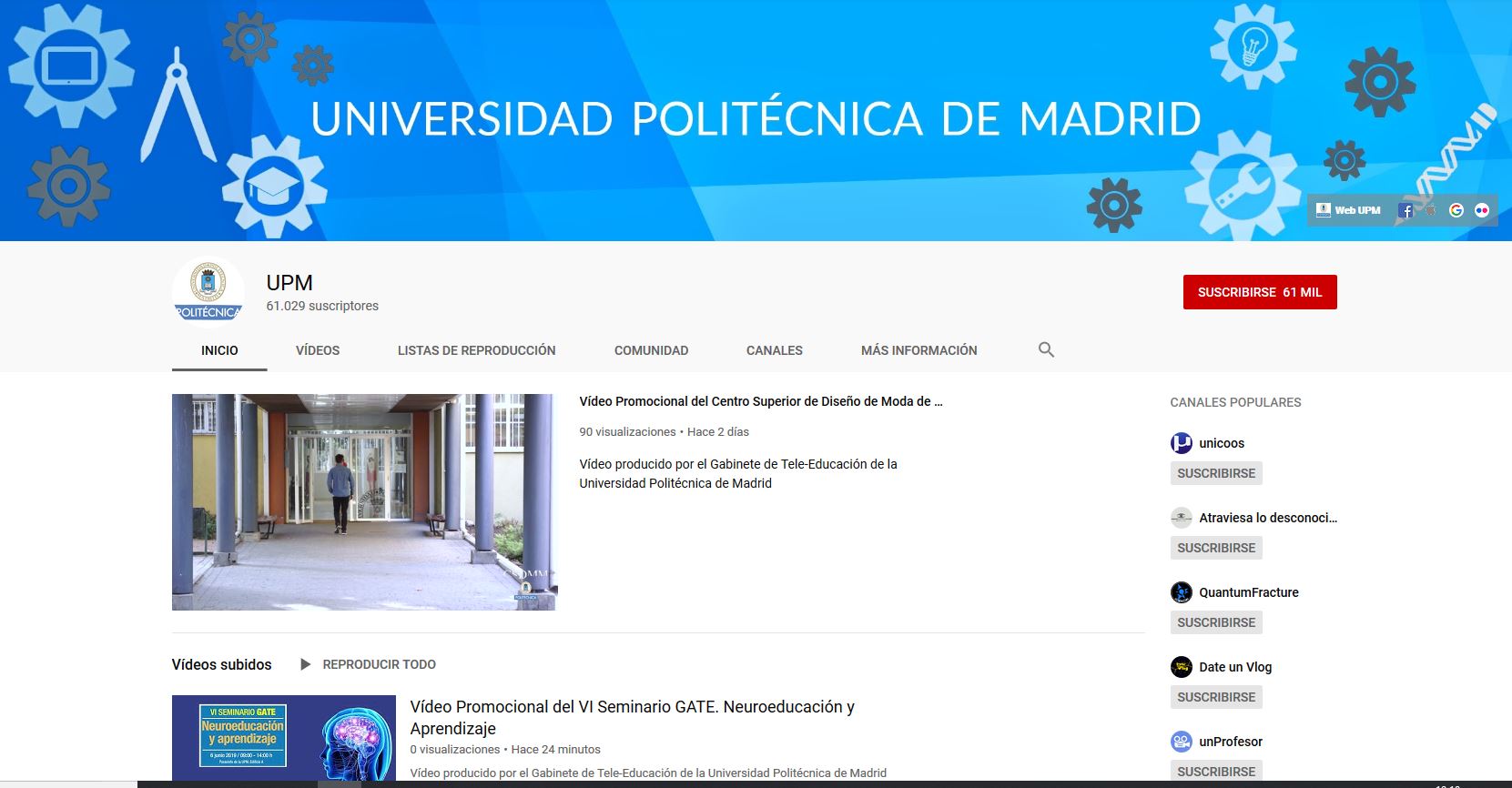1512x788 pixels.
Task: Subscribe to the unicoos channel
Action: pos(1216,473)
